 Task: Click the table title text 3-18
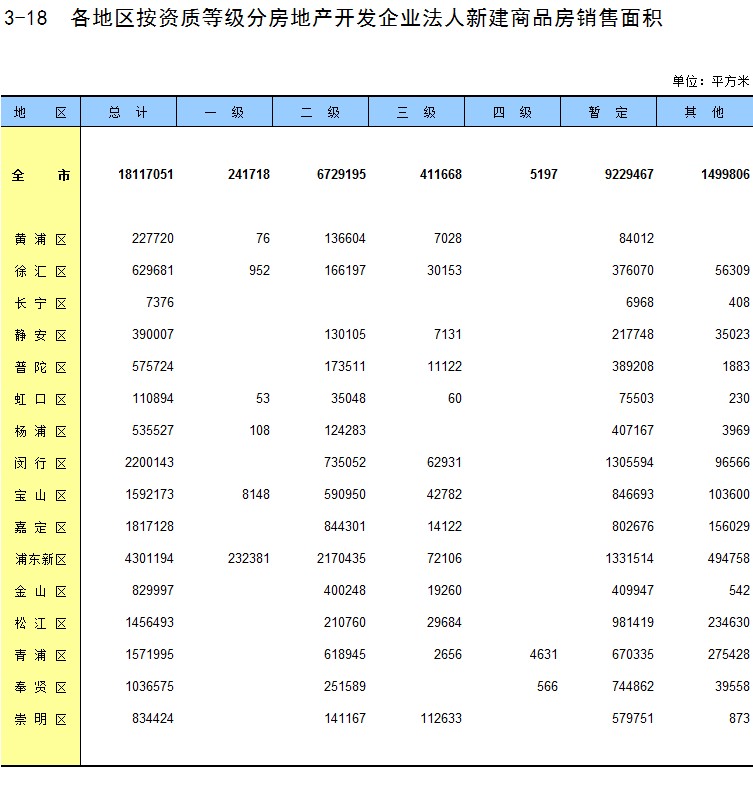(x=25, y=19)
